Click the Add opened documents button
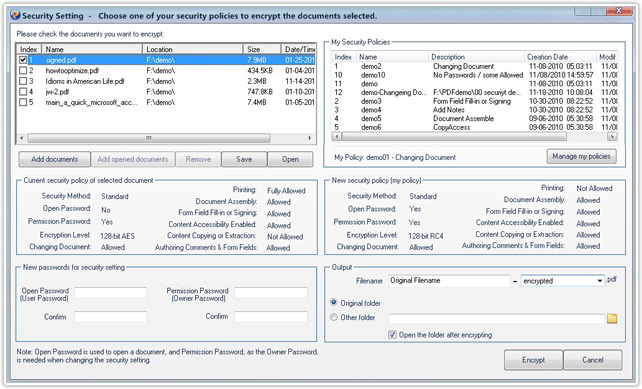This screenshot has height=389, width=642. pos(133,159)
